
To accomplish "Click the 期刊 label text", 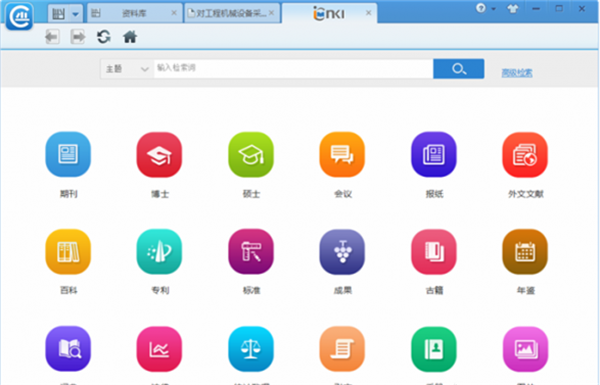I will [x=68, y=194].
